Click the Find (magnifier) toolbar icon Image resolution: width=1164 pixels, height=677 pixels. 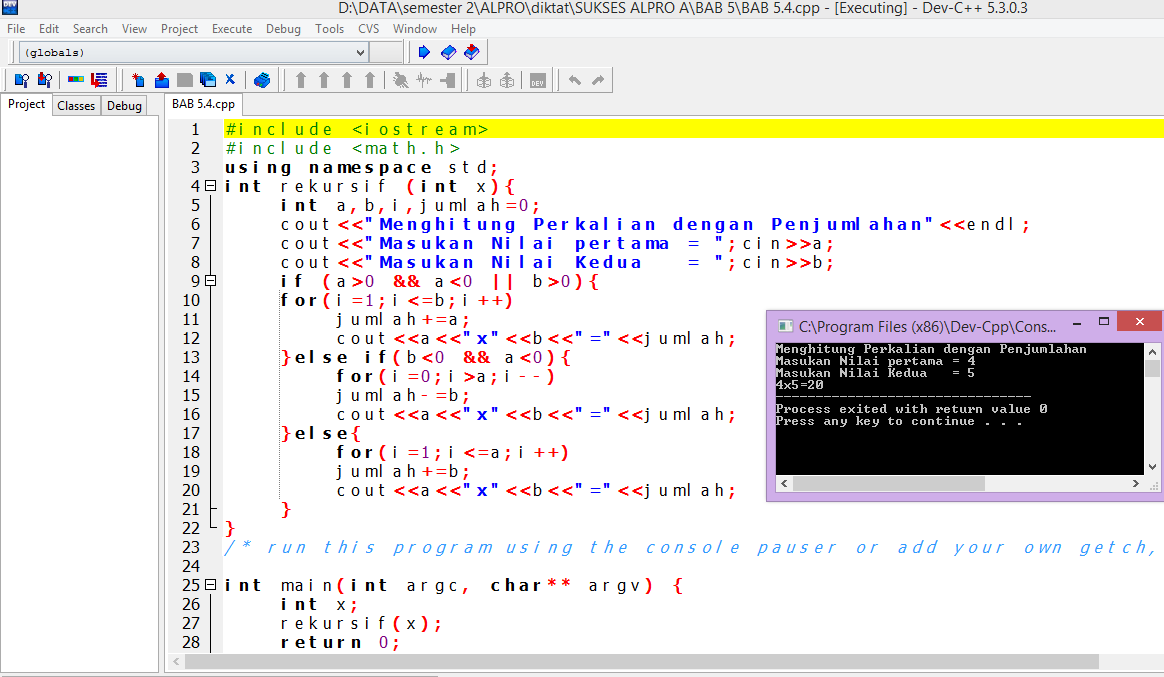click(x=22, y=80)
